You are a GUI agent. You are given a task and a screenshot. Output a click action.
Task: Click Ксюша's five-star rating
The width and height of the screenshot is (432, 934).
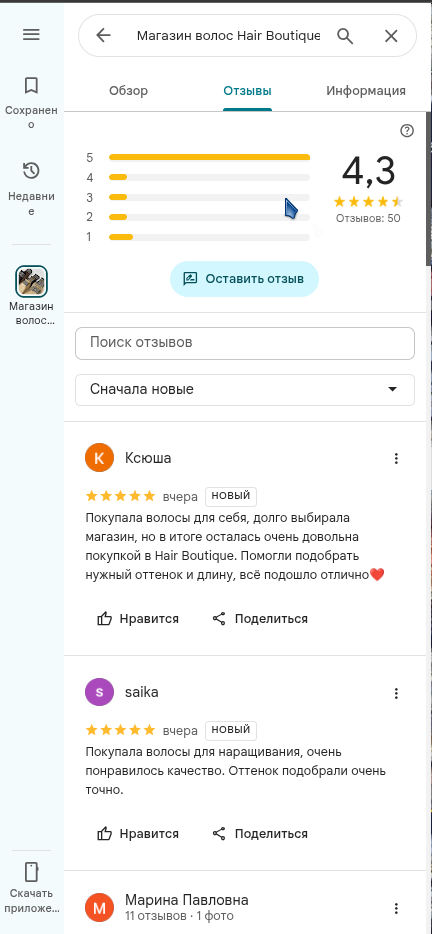[121, 496]
